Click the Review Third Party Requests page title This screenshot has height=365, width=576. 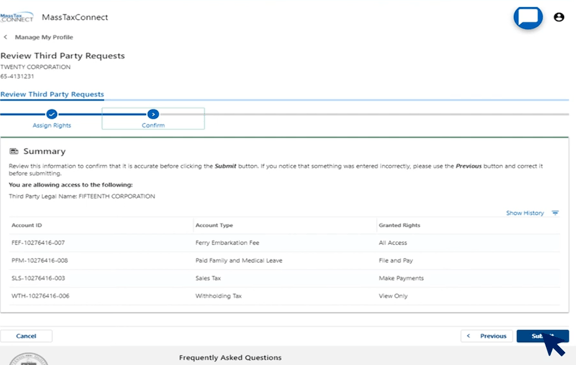[62, 56]
